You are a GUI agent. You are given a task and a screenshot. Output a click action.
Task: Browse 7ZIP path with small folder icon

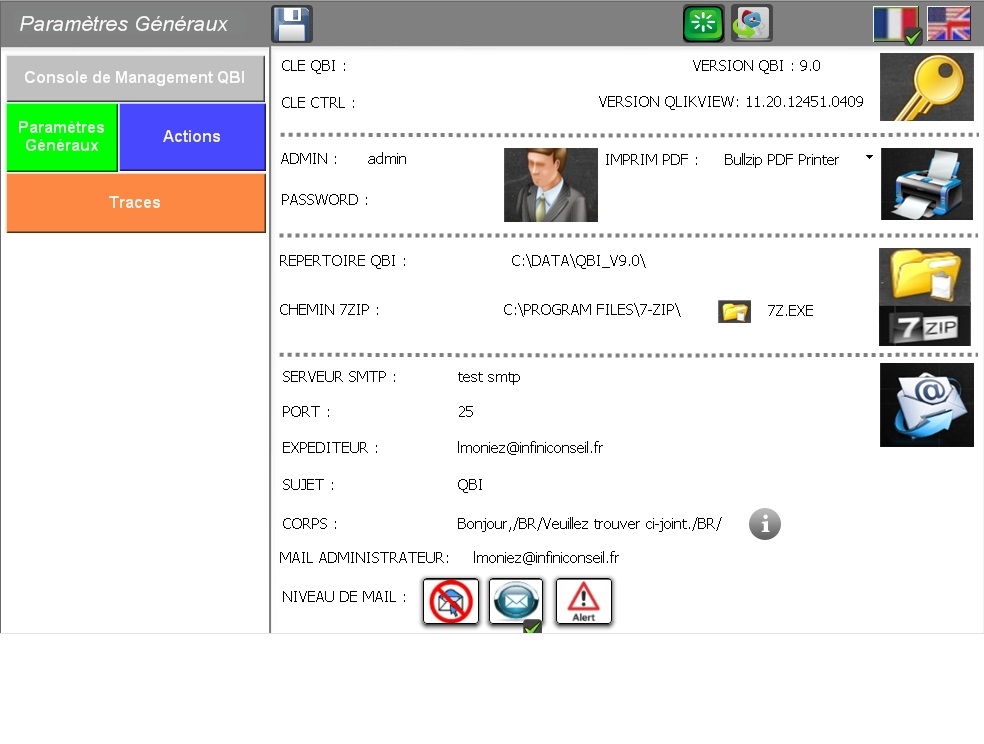pyautogui.click(x=734, y=311)
